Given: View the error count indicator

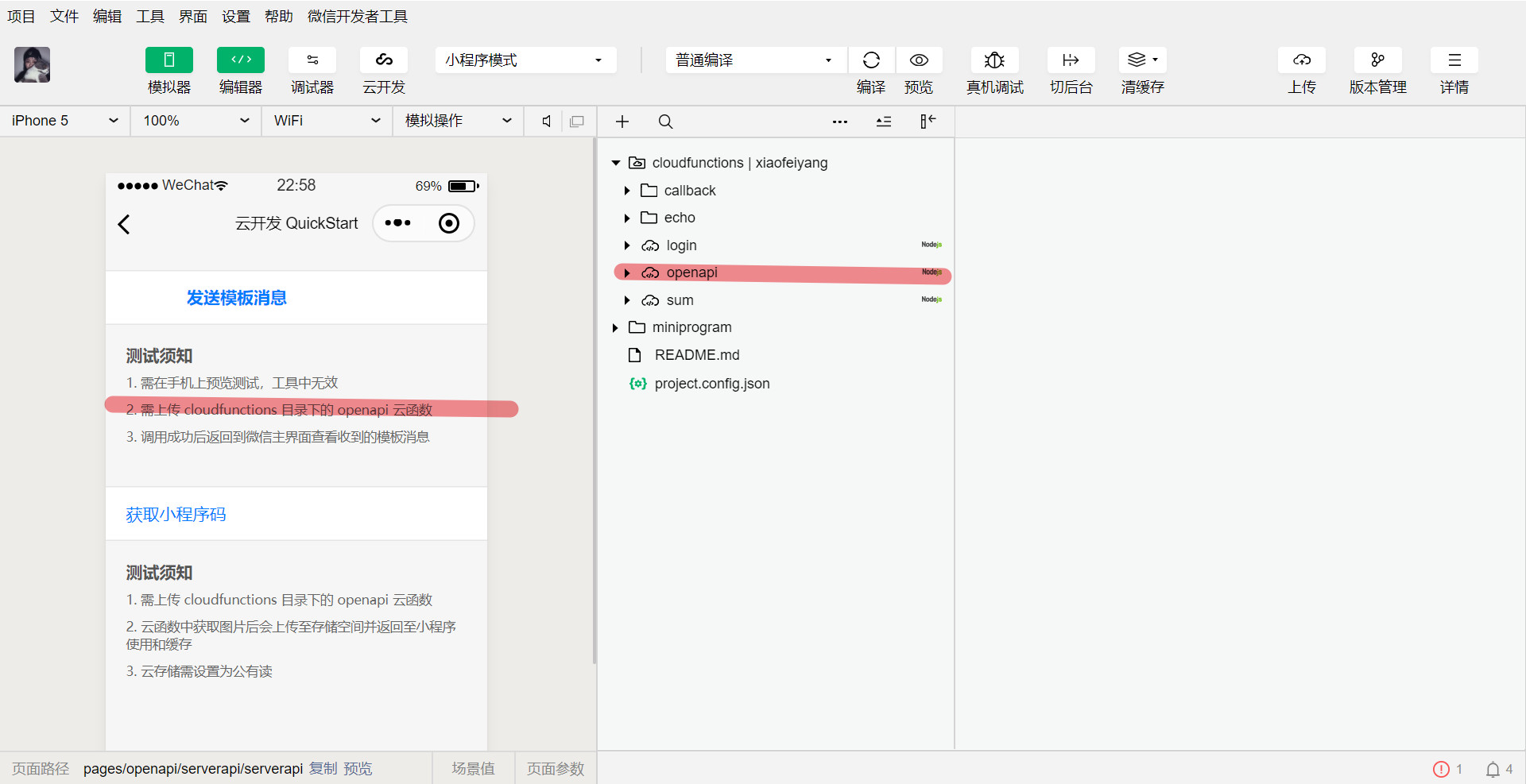Looking at the screenshot, I should click(x=1447, y=769).
